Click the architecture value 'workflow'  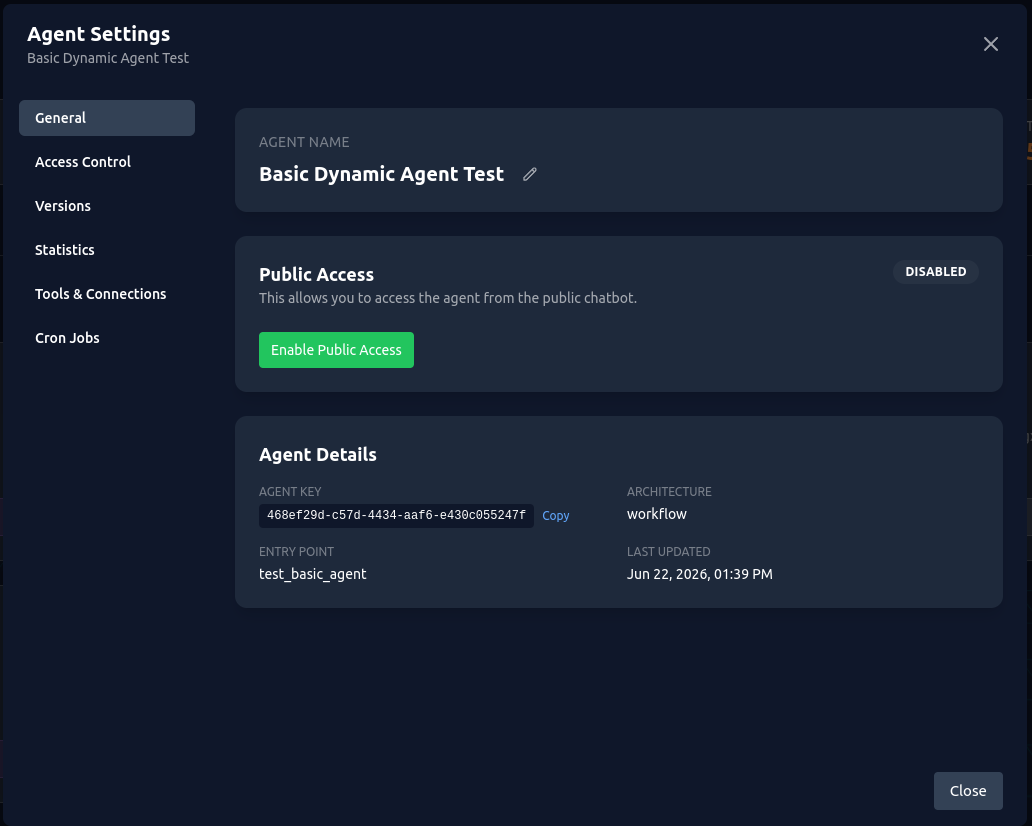(x=656, y=514)
